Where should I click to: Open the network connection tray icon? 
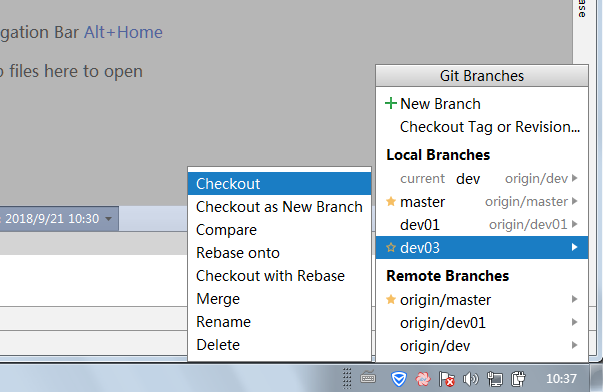pos(495,379)
